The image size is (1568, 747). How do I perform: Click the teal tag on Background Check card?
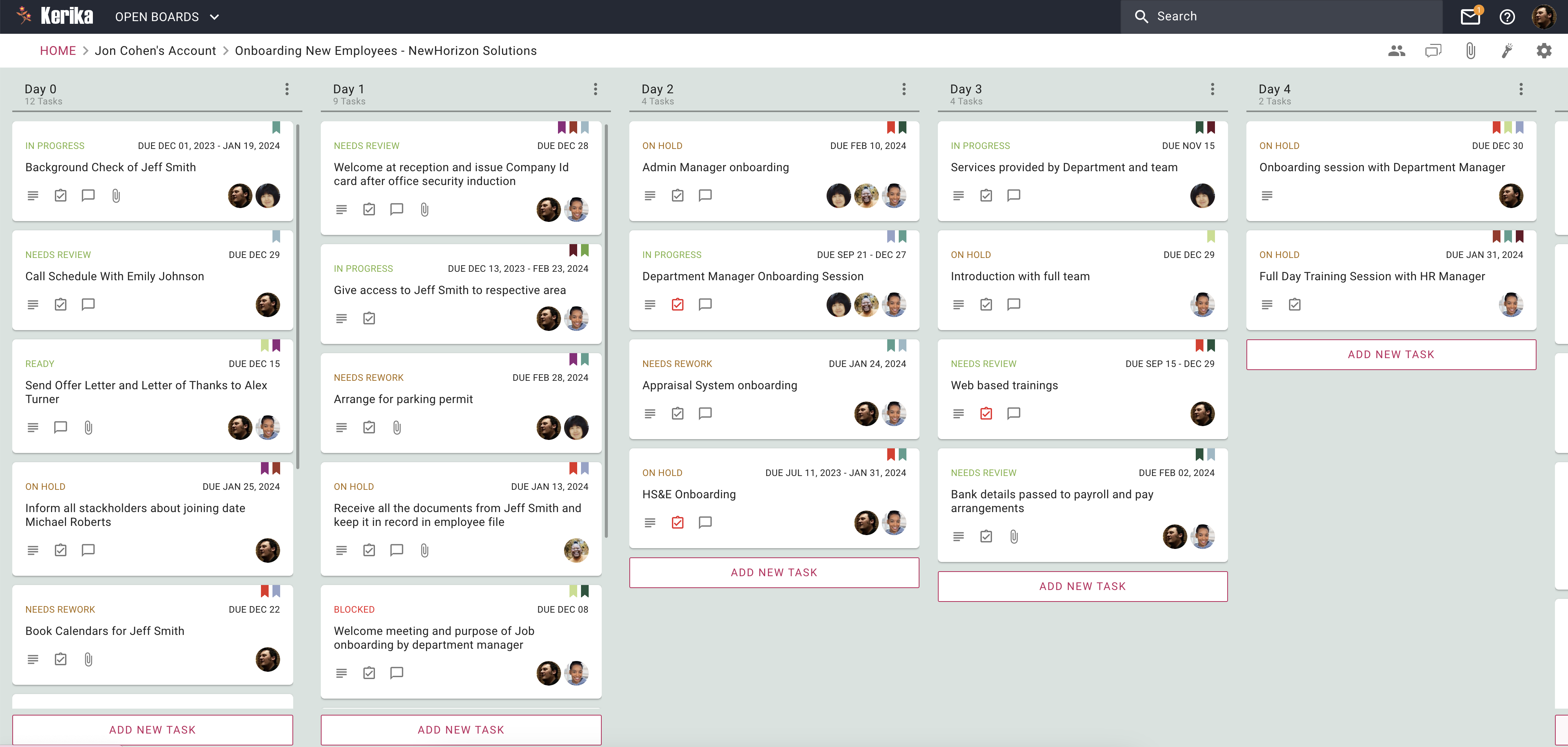(x=276, y=127)
